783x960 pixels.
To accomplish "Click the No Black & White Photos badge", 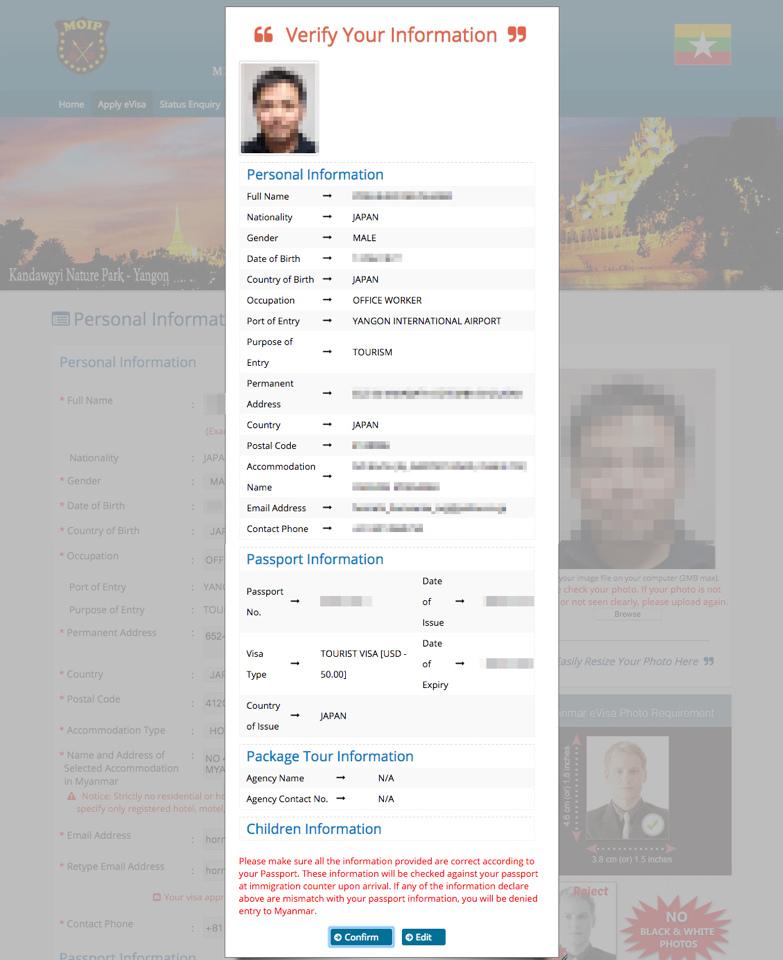I will 677,922.
